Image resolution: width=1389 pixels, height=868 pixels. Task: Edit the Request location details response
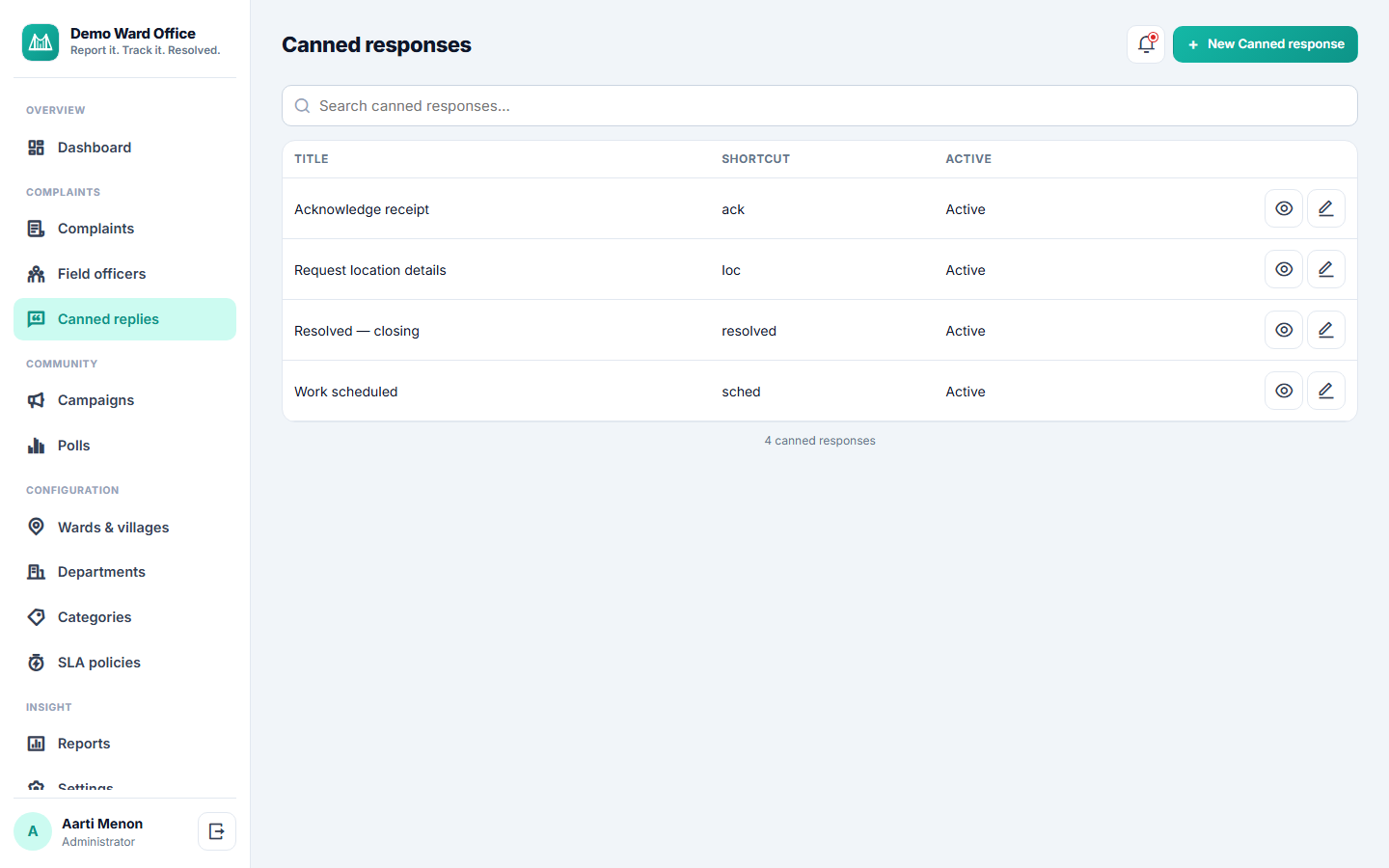(1326, 269)
